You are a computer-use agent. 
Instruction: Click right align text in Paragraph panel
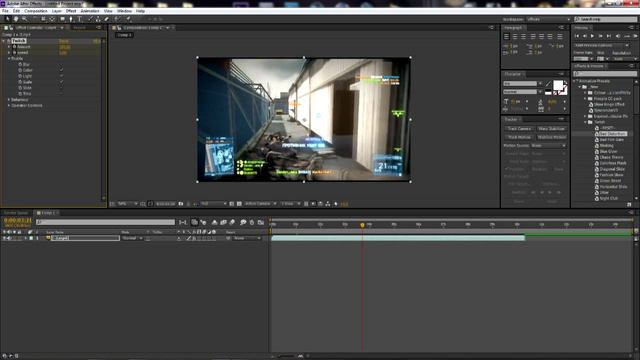524,37
